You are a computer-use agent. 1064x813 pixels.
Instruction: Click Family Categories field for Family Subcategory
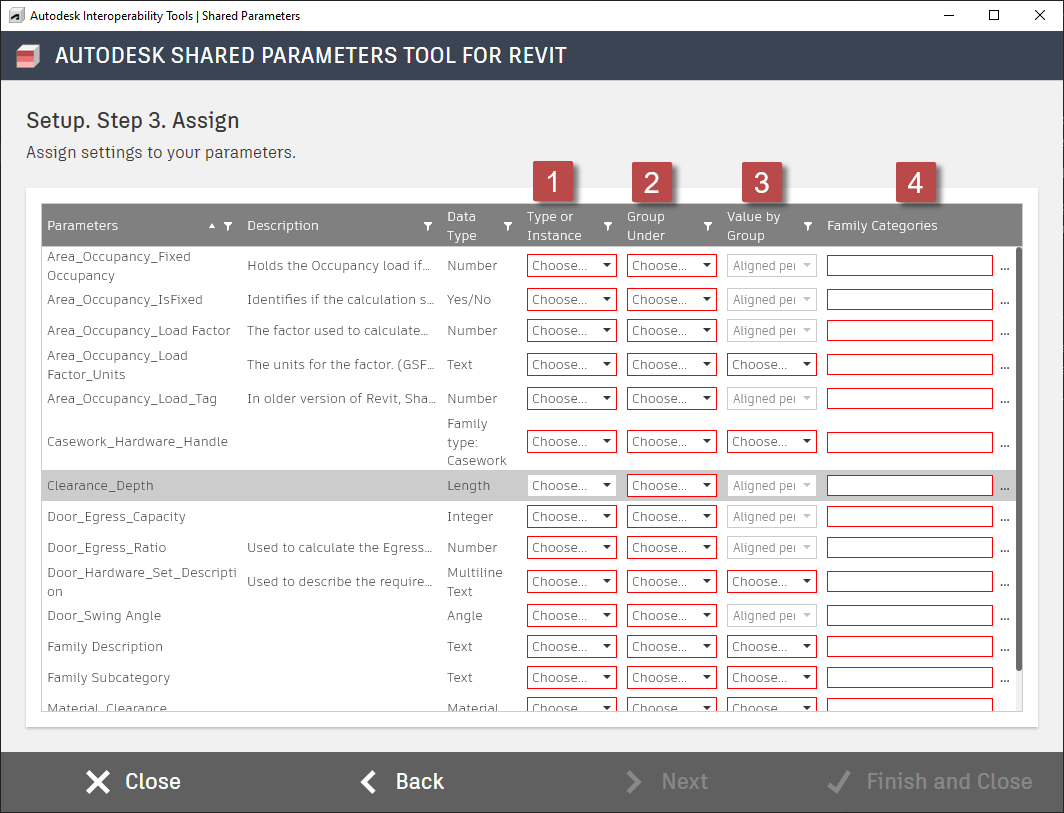909,677
